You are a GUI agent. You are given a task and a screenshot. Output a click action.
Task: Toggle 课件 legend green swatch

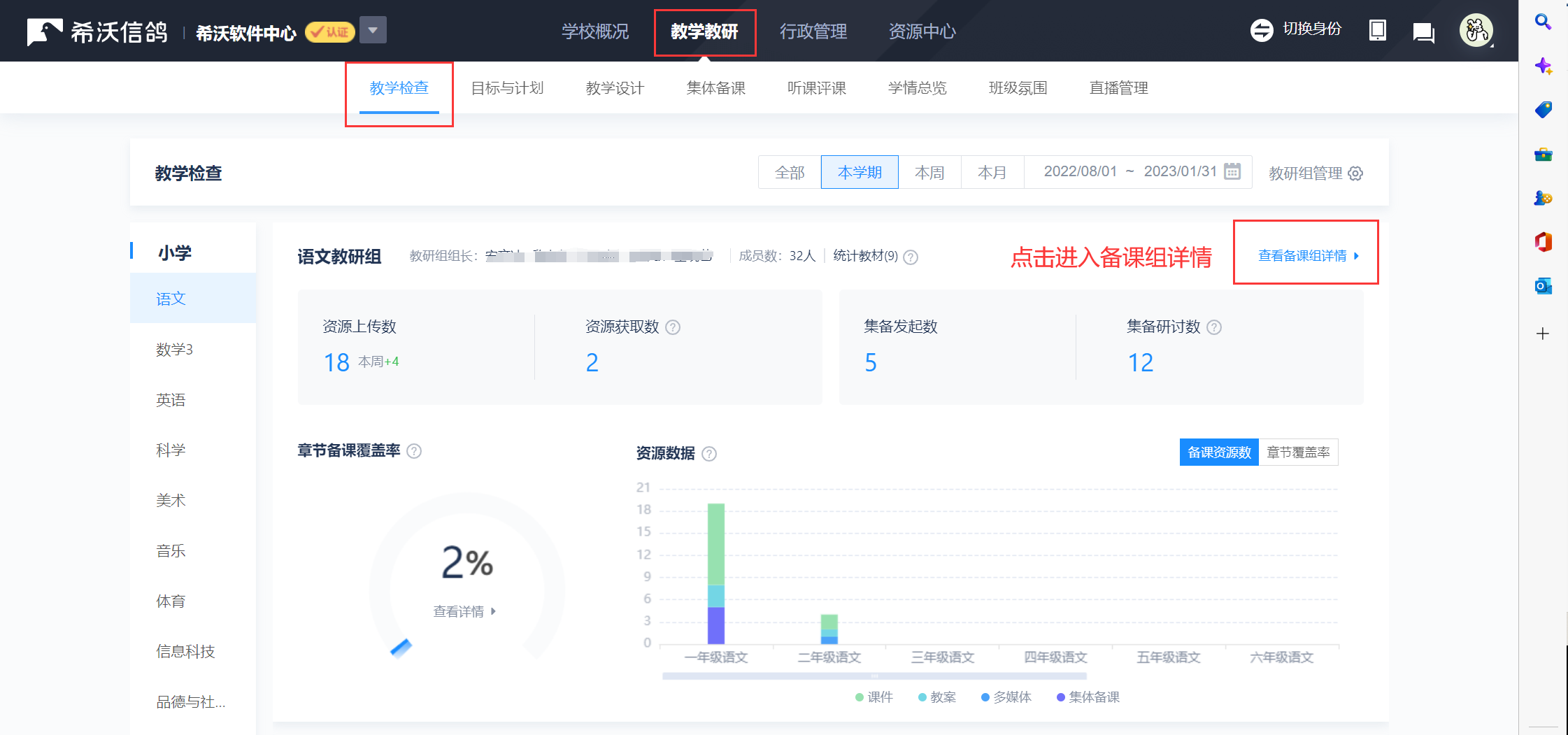click(860, 697)
